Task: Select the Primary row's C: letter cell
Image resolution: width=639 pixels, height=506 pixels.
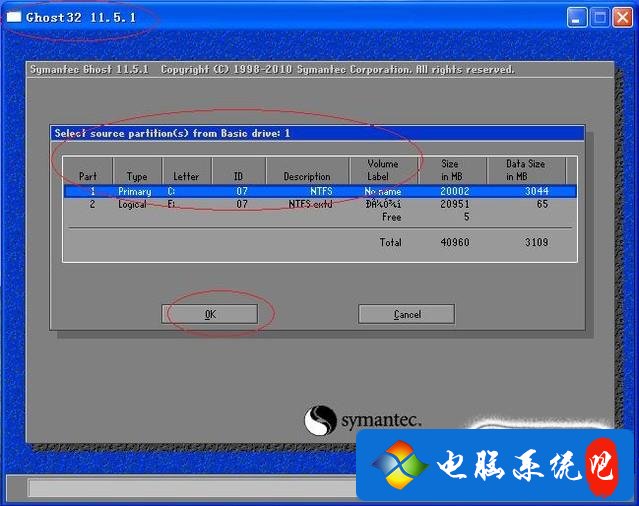Action: pos(171,191)
